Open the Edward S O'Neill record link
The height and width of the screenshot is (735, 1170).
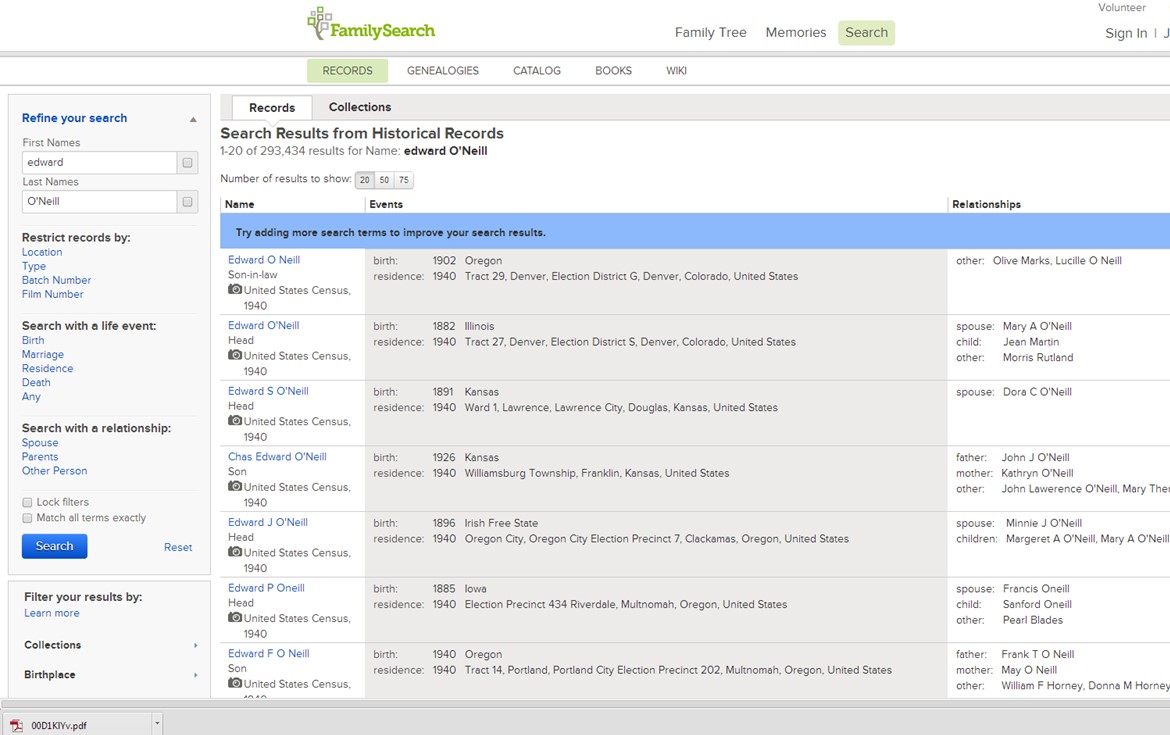tap(268, 391)
